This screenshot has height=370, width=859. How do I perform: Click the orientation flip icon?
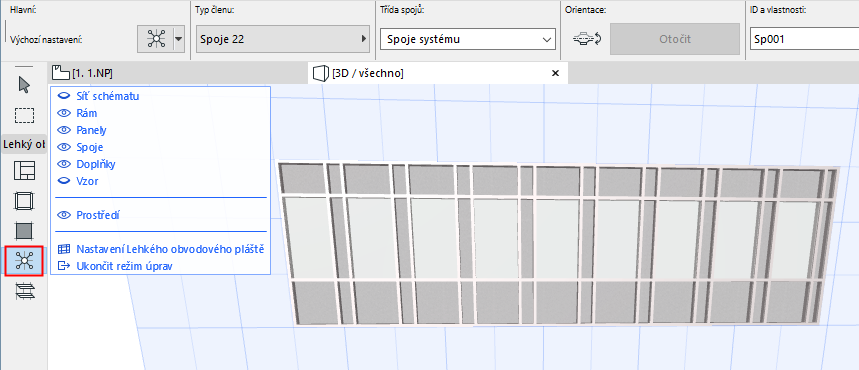pos(587,39)
